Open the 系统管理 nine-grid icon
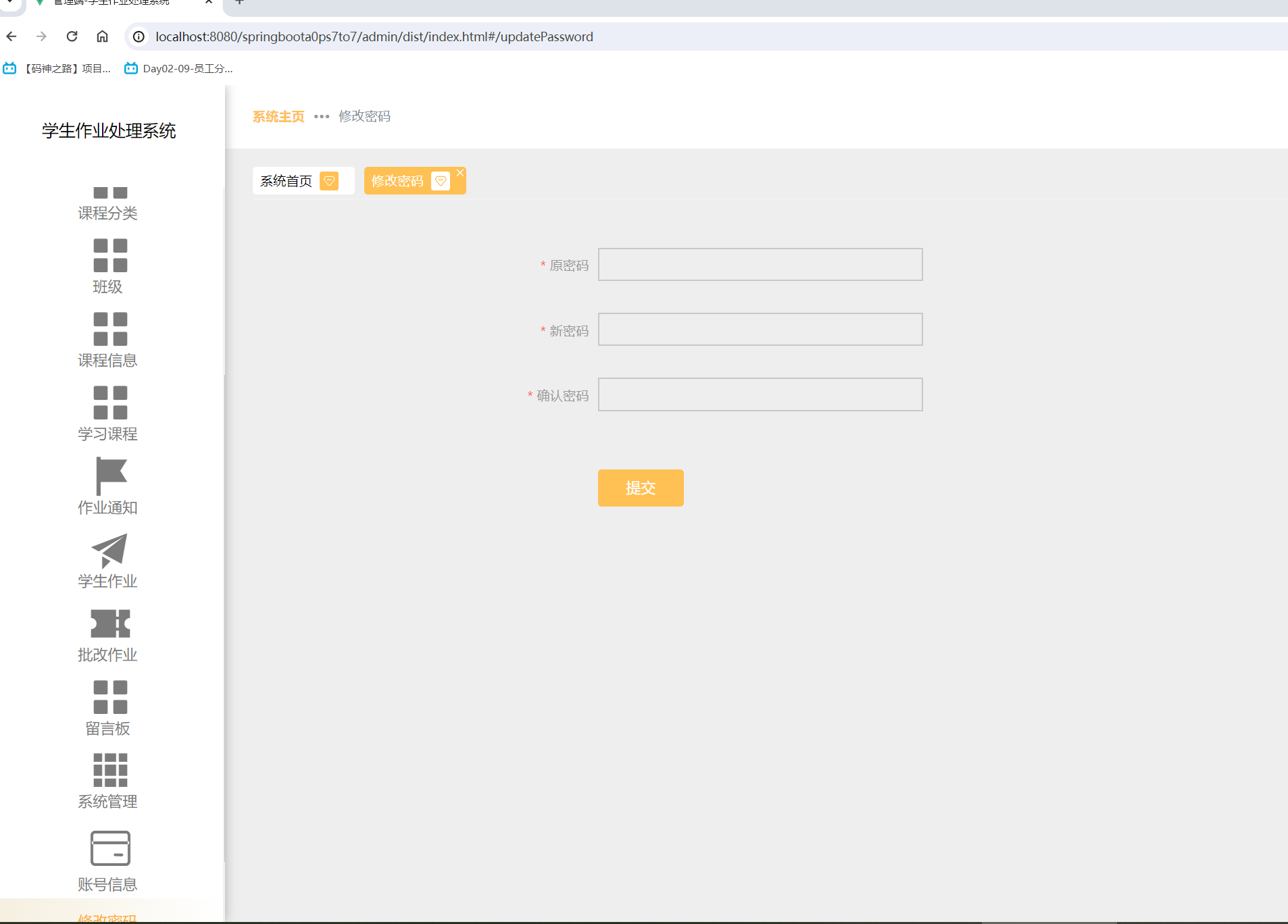 (x=110, y=770)
